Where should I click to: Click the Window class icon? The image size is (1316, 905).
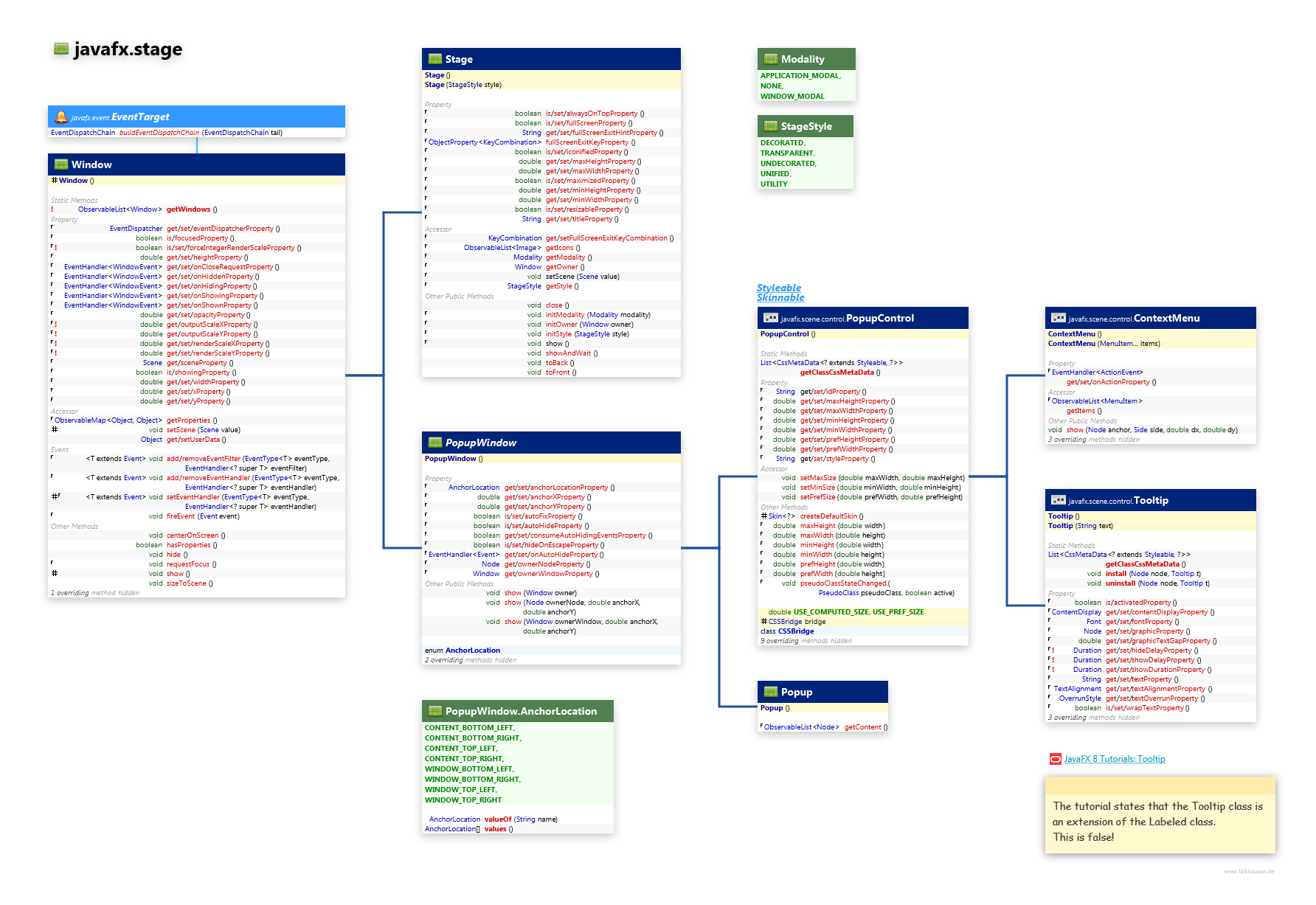point(61,164)
